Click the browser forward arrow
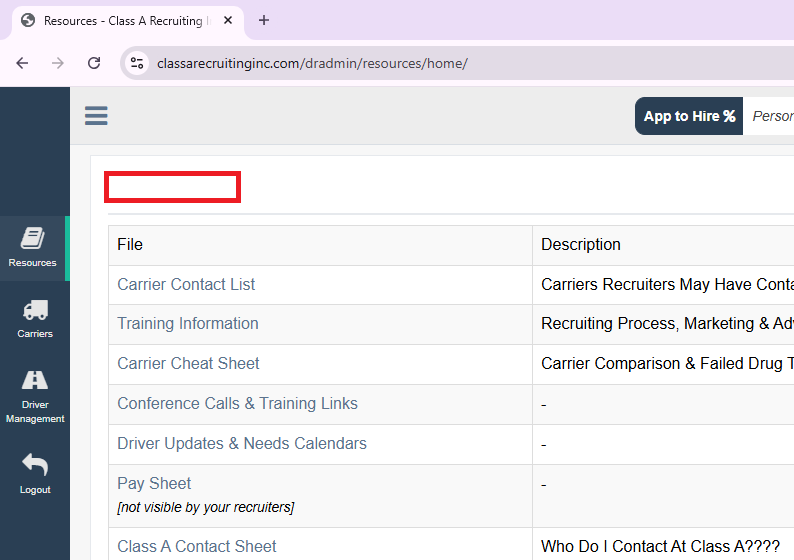This screenshot has width=794, height=560. [x=58, y=63]
